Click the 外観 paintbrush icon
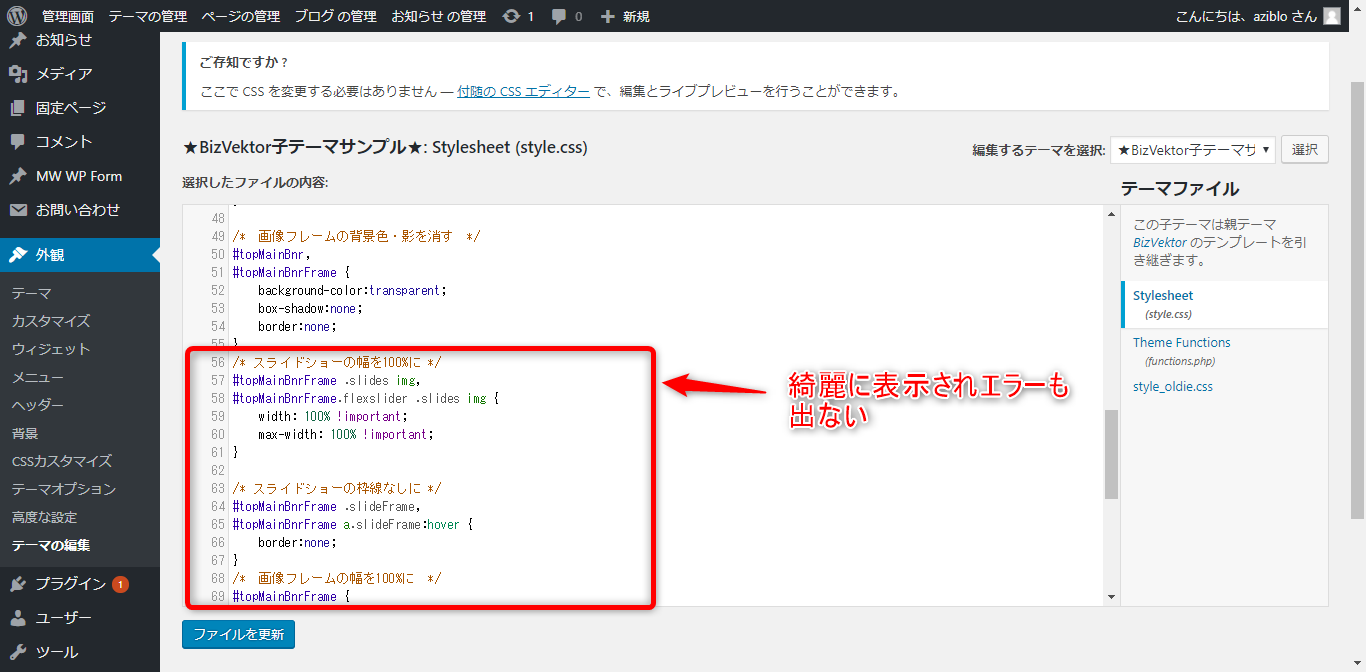This screenshot has height=672, width=1366. click(18, 254)
